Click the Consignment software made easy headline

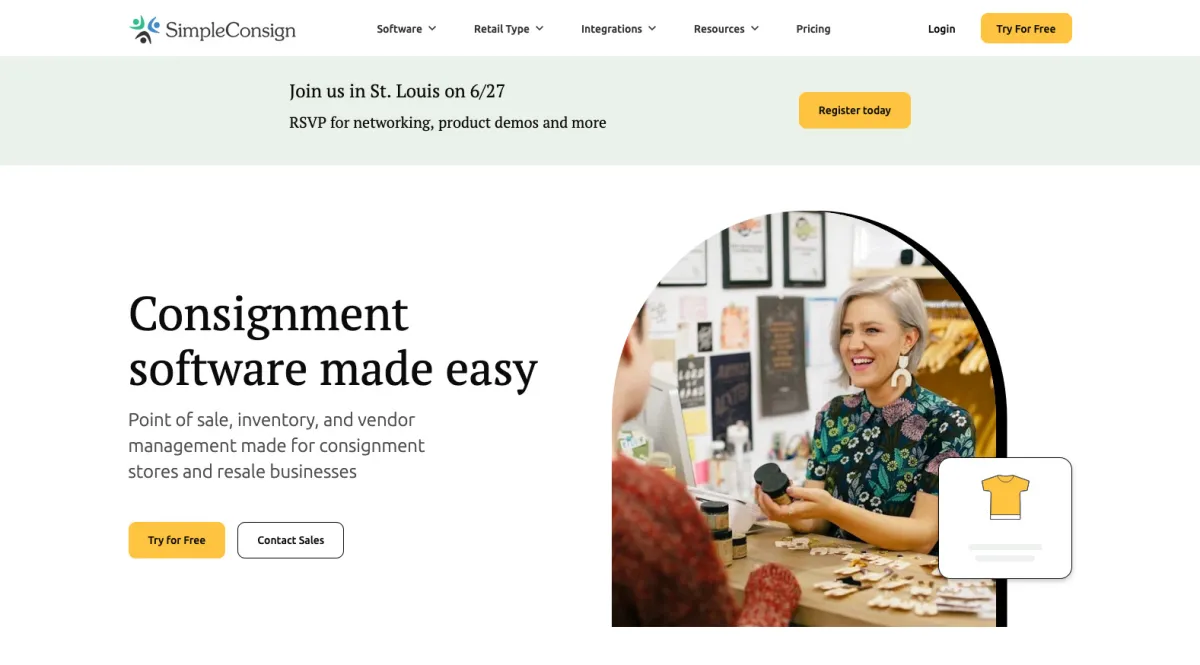pyautogui.click(x=333, y=341)
